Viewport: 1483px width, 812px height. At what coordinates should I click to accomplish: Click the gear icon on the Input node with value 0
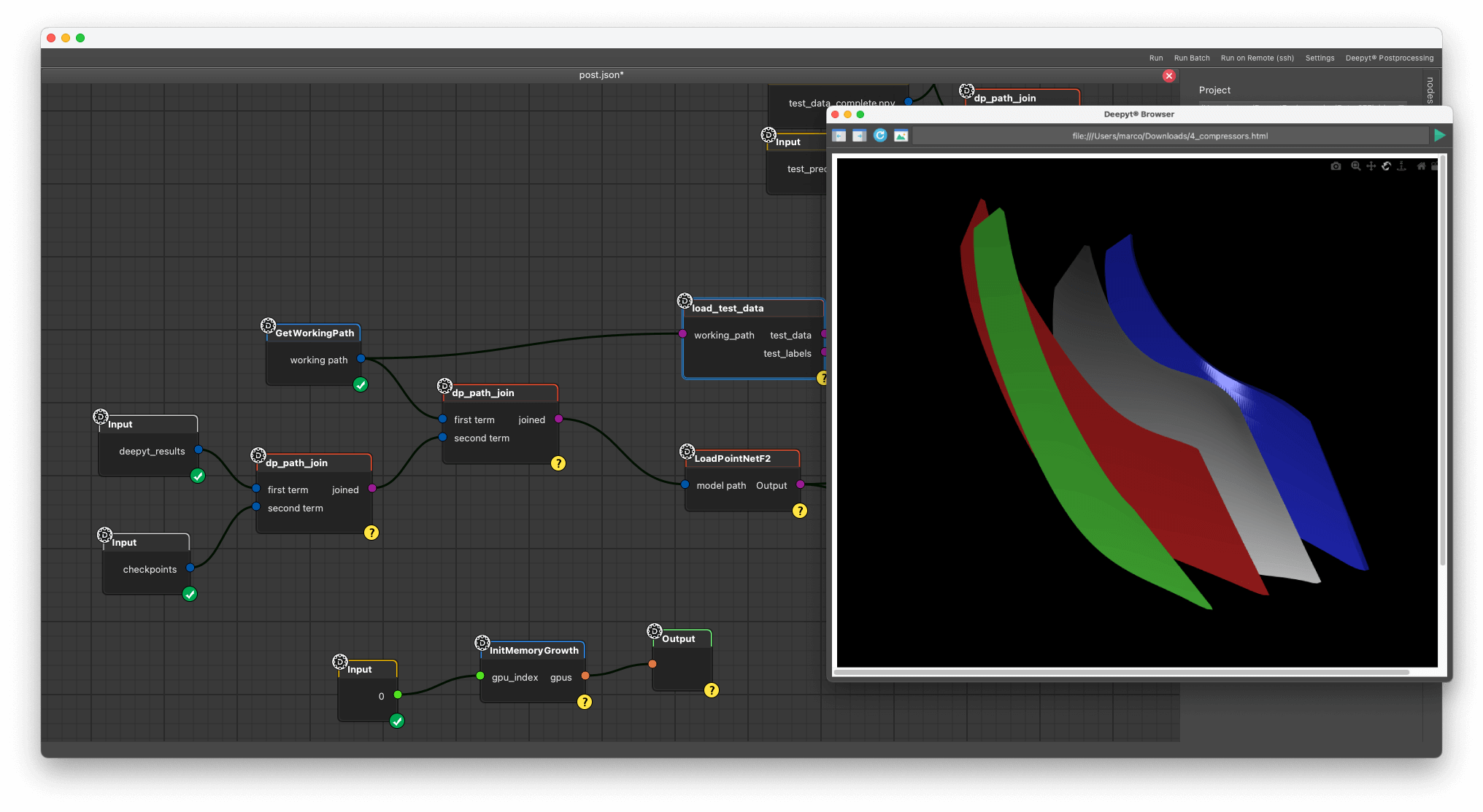tap(340, 662)
